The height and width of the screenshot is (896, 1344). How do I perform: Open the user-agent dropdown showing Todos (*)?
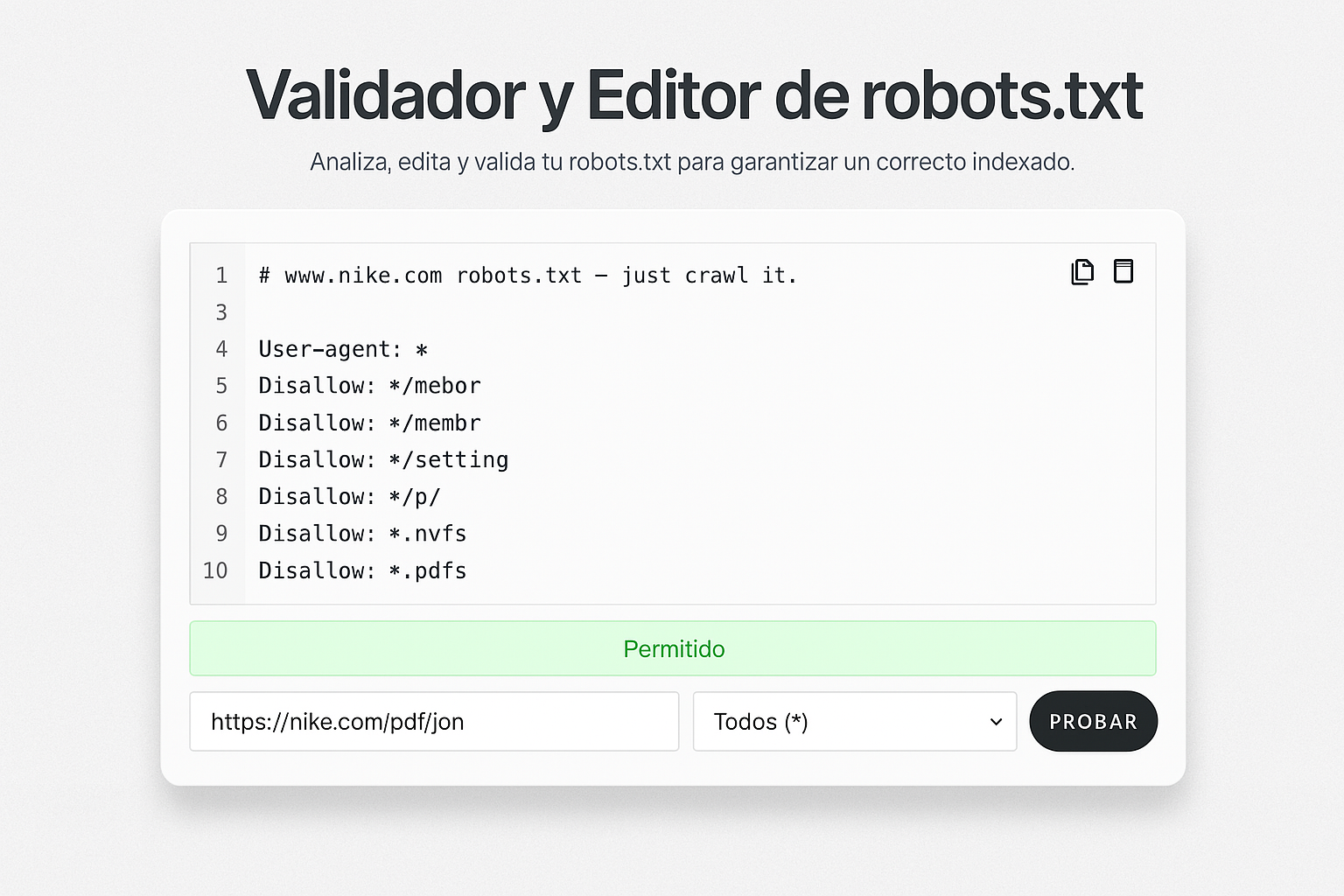(x=855, y=722)
